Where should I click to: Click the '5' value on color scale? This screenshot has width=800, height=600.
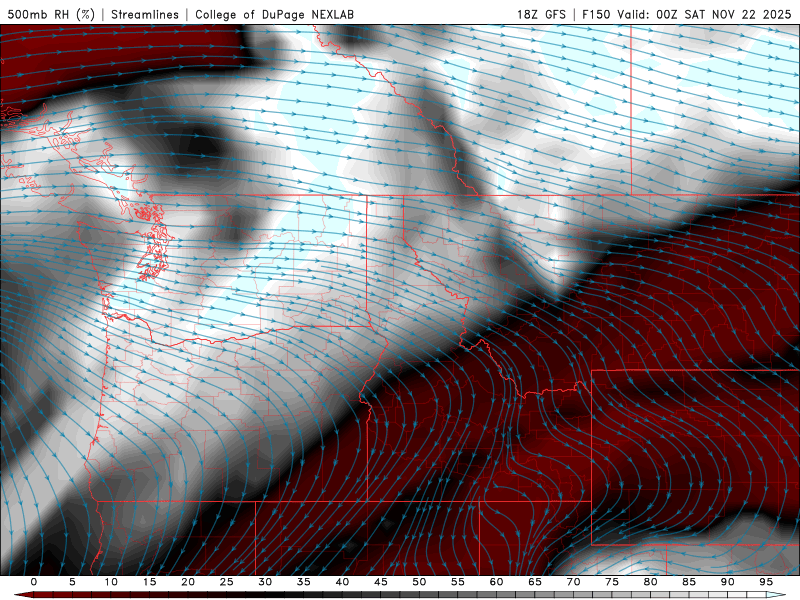pyautogui.click(x=72, y=582)
